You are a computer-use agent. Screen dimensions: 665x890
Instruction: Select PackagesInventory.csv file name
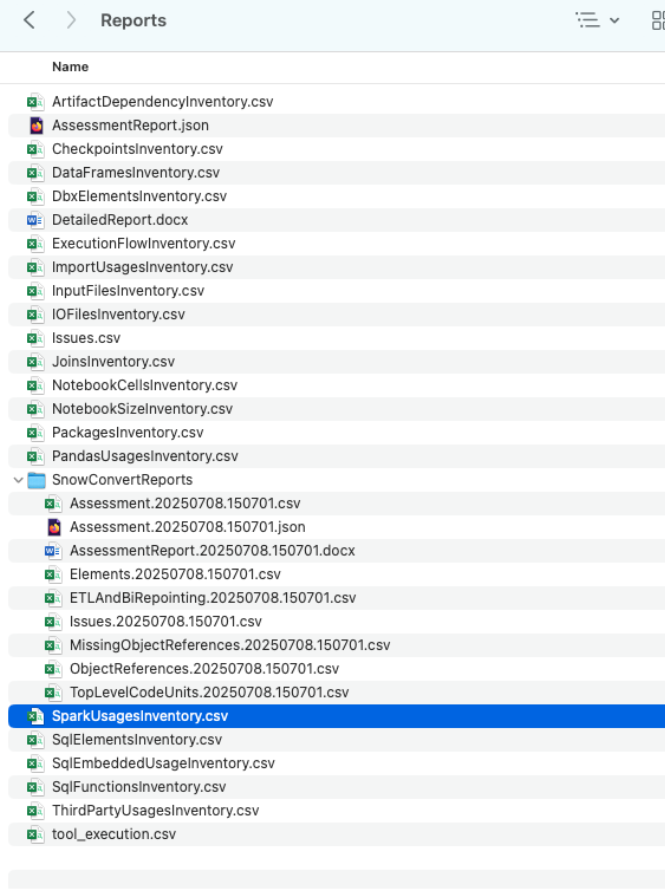click(x=128, y=433)
